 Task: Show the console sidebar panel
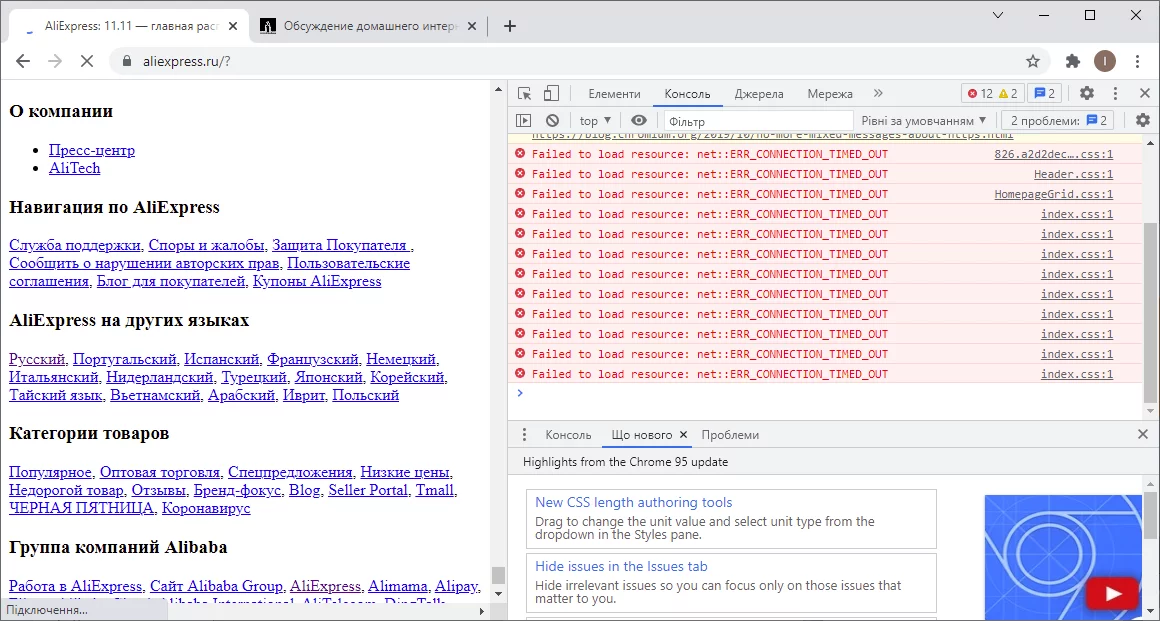click(x=523, y=121)
